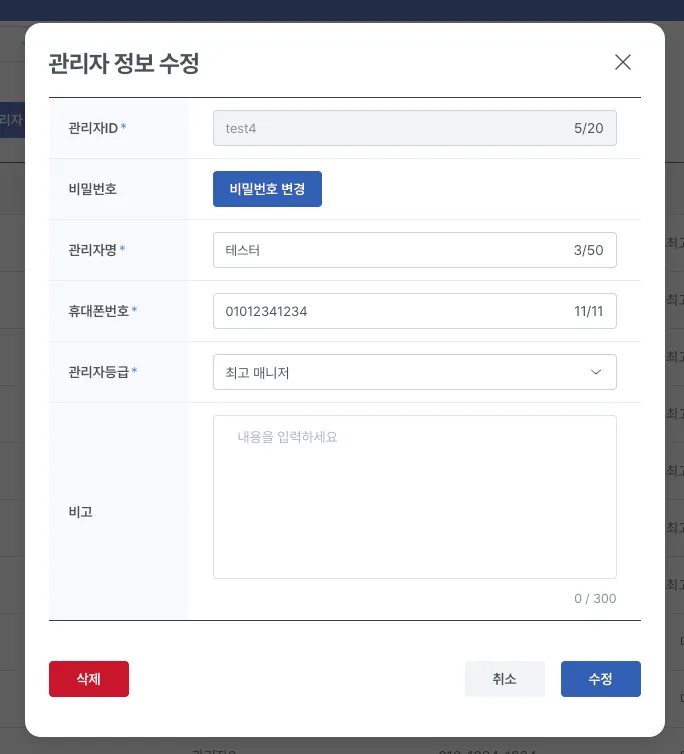684x754 pixels.
Task: Select the 관리자명 label text
Action: pos(92,250)
